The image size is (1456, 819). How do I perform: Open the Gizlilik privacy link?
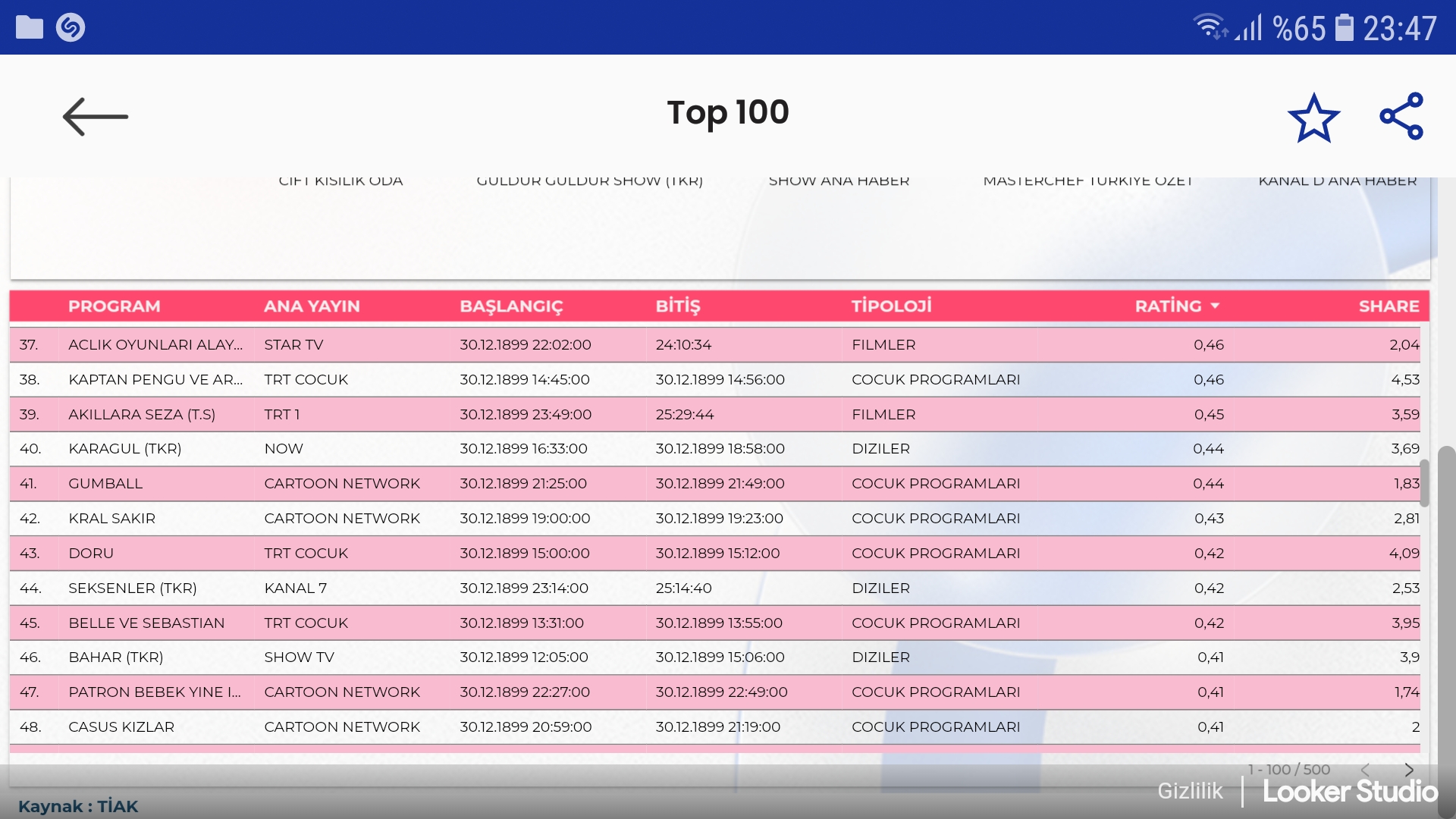click(x=1189, y=791)
